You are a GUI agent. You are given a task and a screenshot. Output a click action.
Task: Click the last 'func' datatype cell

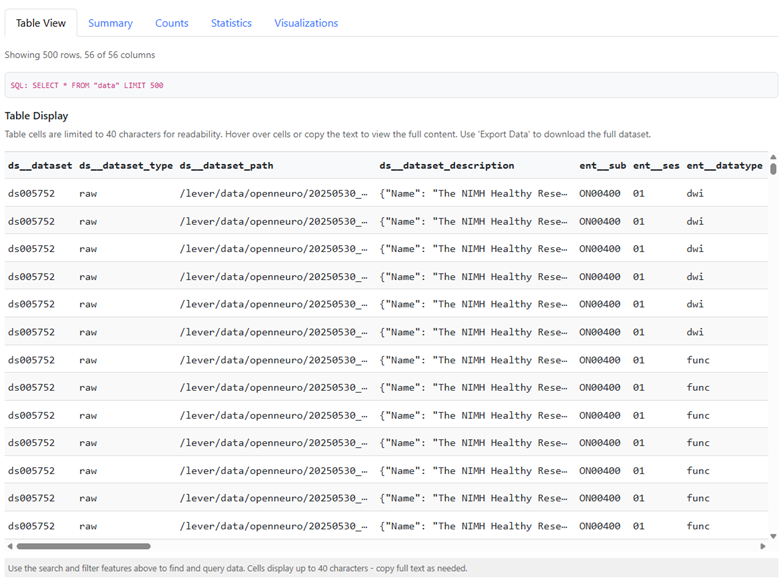(x=698, y=526)
